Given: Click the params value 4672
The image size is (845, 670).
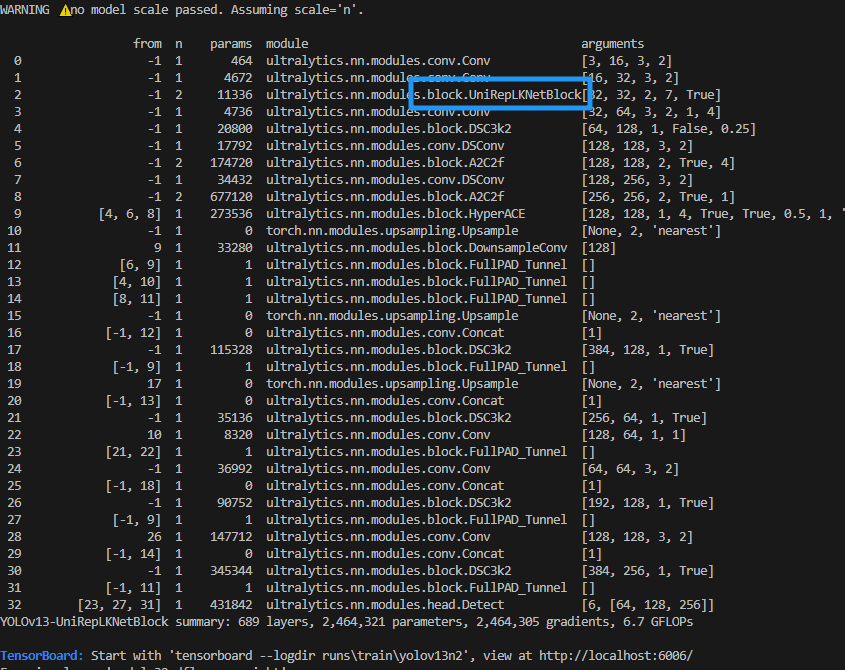Looking at the screenshot, I should click(238, 78).
